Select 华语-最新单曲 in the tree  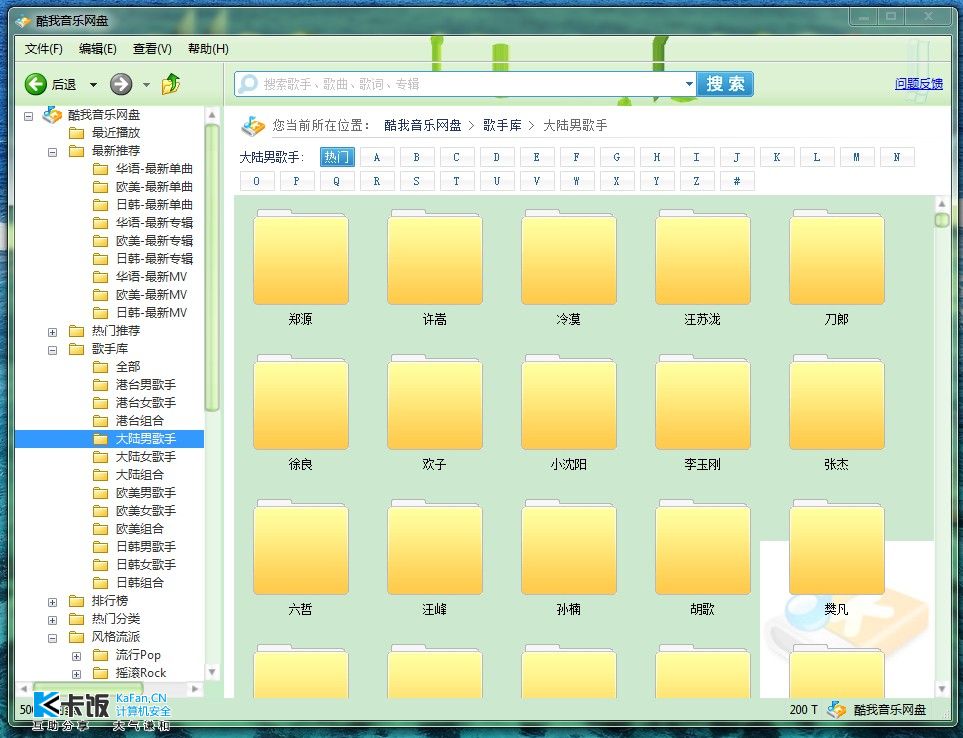click(x=154, y=169)
